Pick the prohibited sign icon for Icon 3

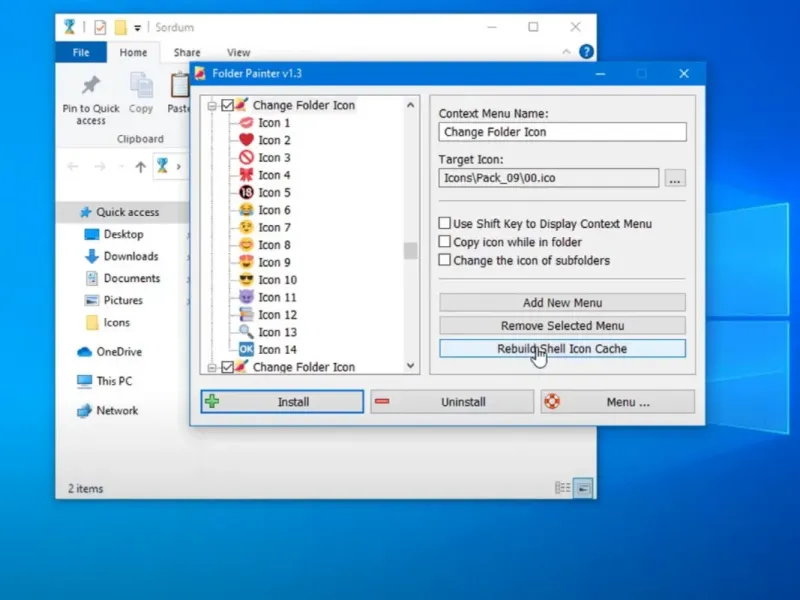pos(246,157)
